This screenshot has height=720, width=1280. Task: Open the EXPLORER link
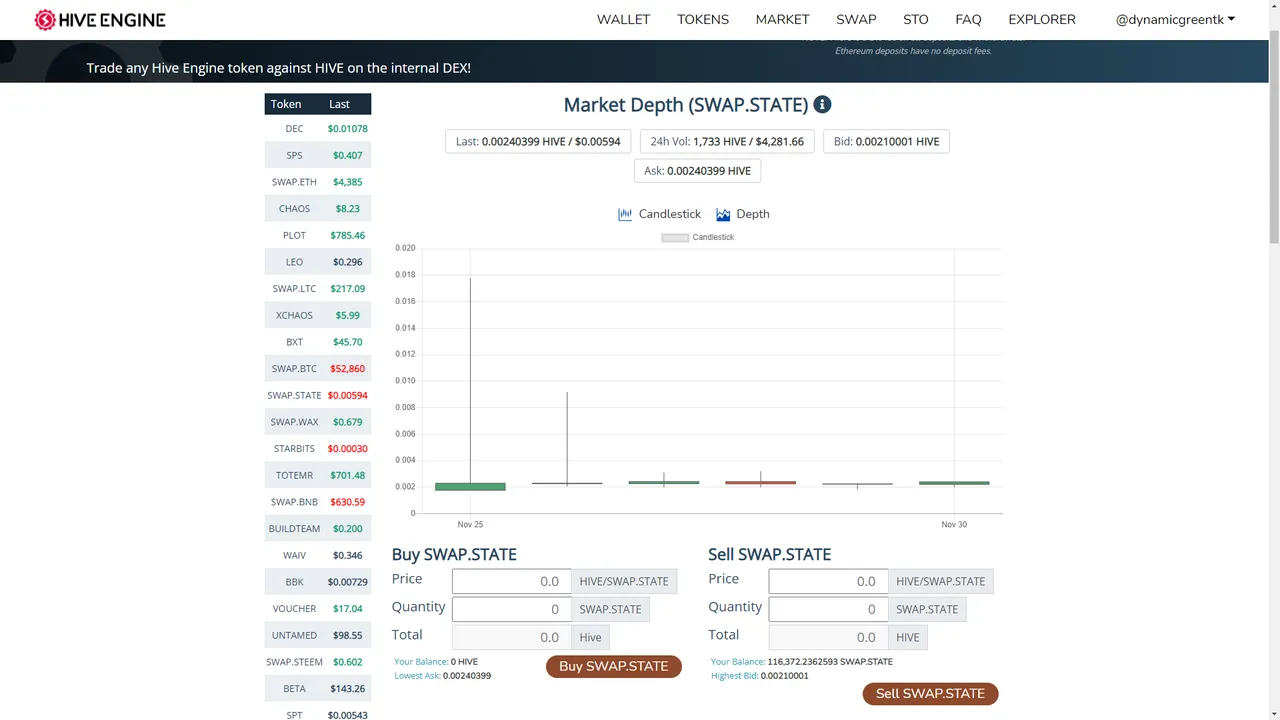1042,19
